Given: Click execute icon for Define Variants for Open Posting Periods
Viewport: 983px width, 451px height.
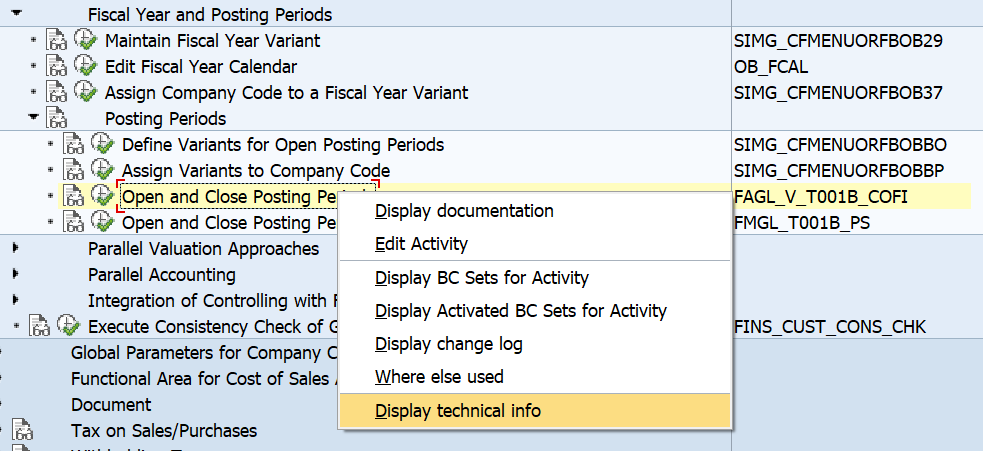Looking at the screenshot, I should click(x=102, y=145).
